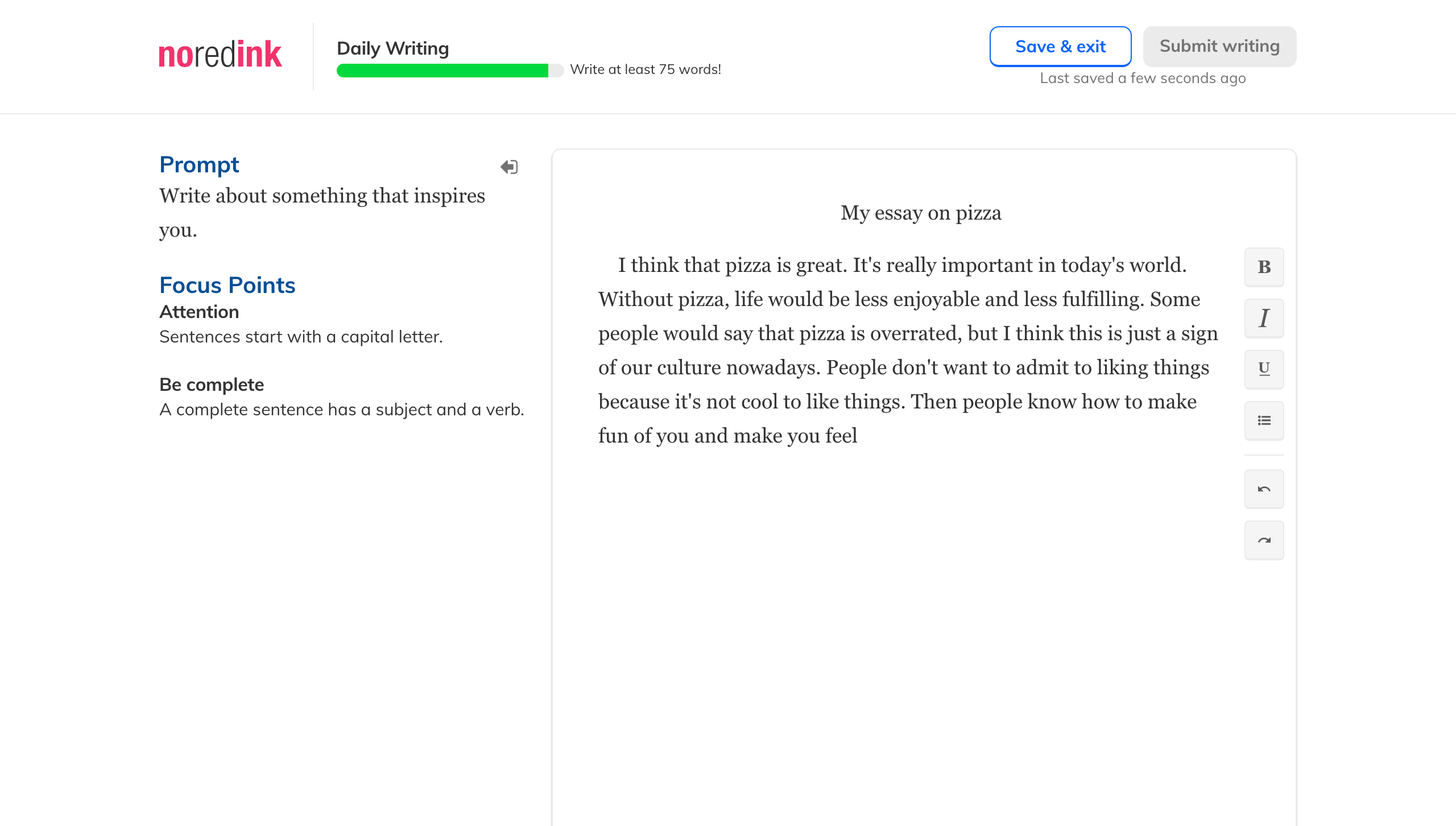Toggle underline formatting with the U button

(x=1264, y=369)
